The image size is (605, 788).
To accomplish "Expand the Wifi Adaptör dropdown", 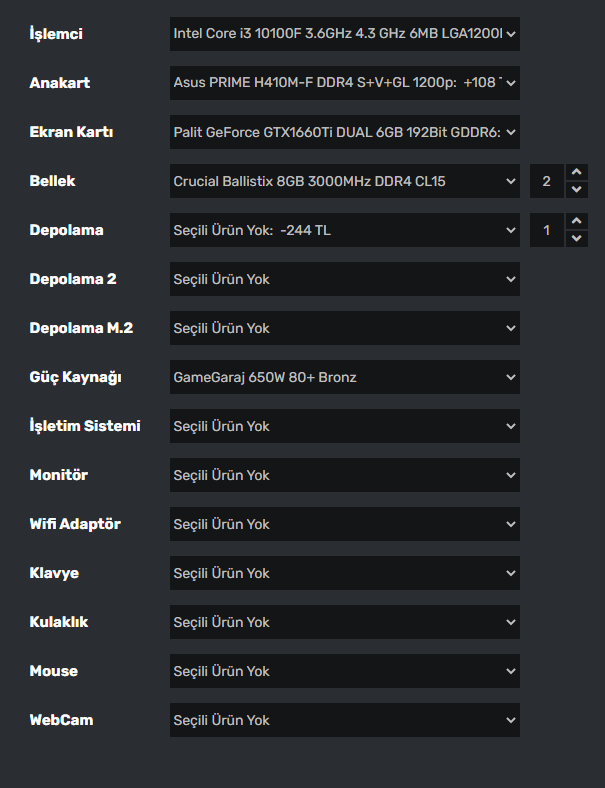I will 344,524.
